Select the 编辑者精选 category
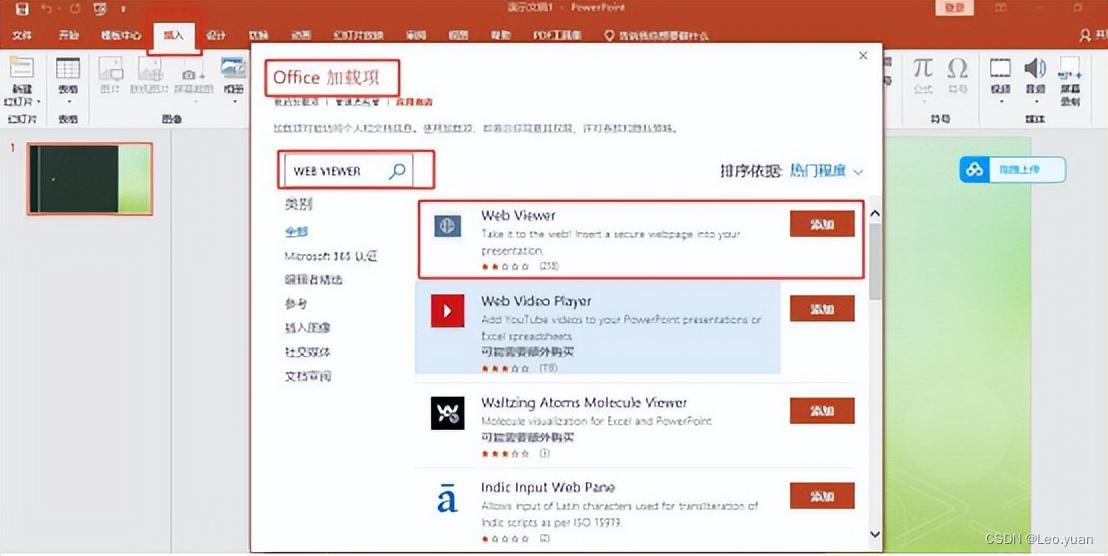The width and height of the screenshot is (1108, 556). point(313,280)
